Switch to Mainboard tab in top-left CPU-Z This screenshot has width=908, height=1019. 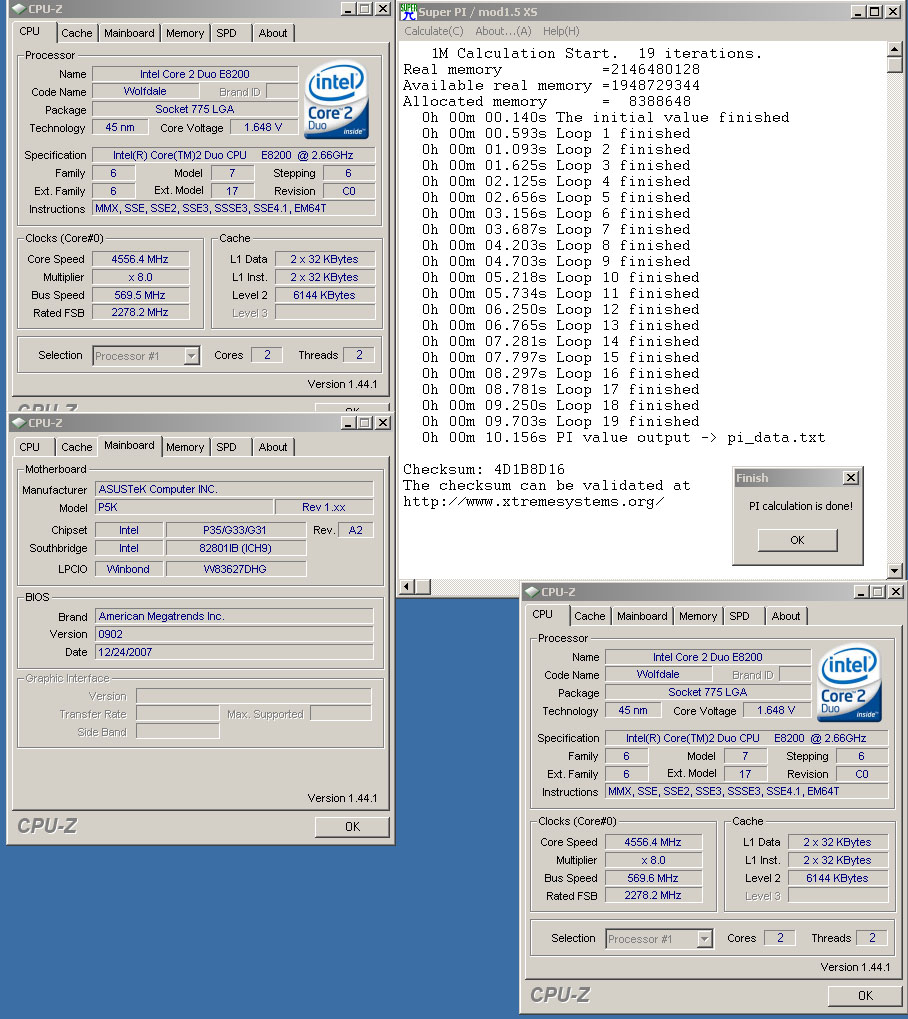coord(129,33)
